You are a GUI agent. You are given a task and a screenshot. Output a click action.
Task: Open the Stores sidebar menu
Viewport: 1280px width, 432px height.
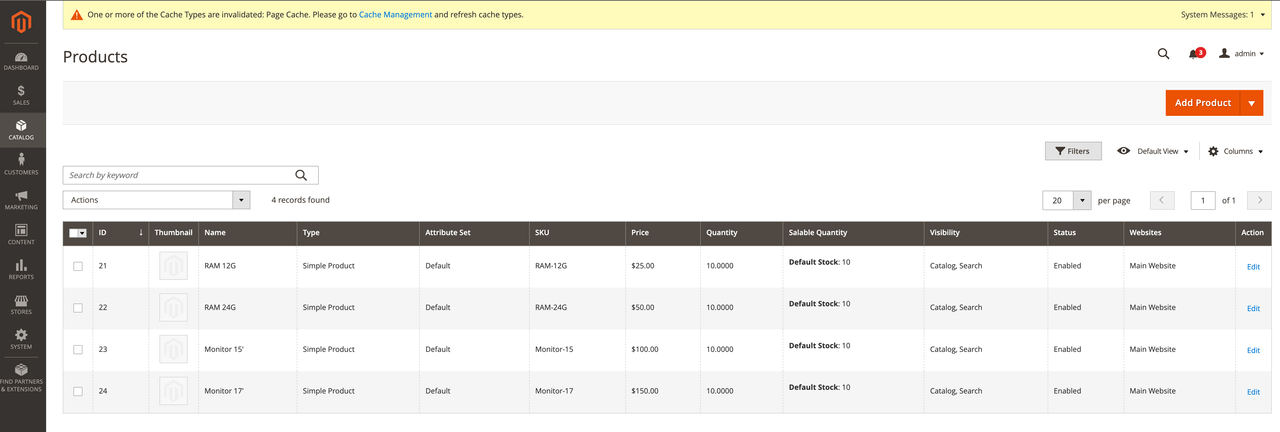click(22, 304)
